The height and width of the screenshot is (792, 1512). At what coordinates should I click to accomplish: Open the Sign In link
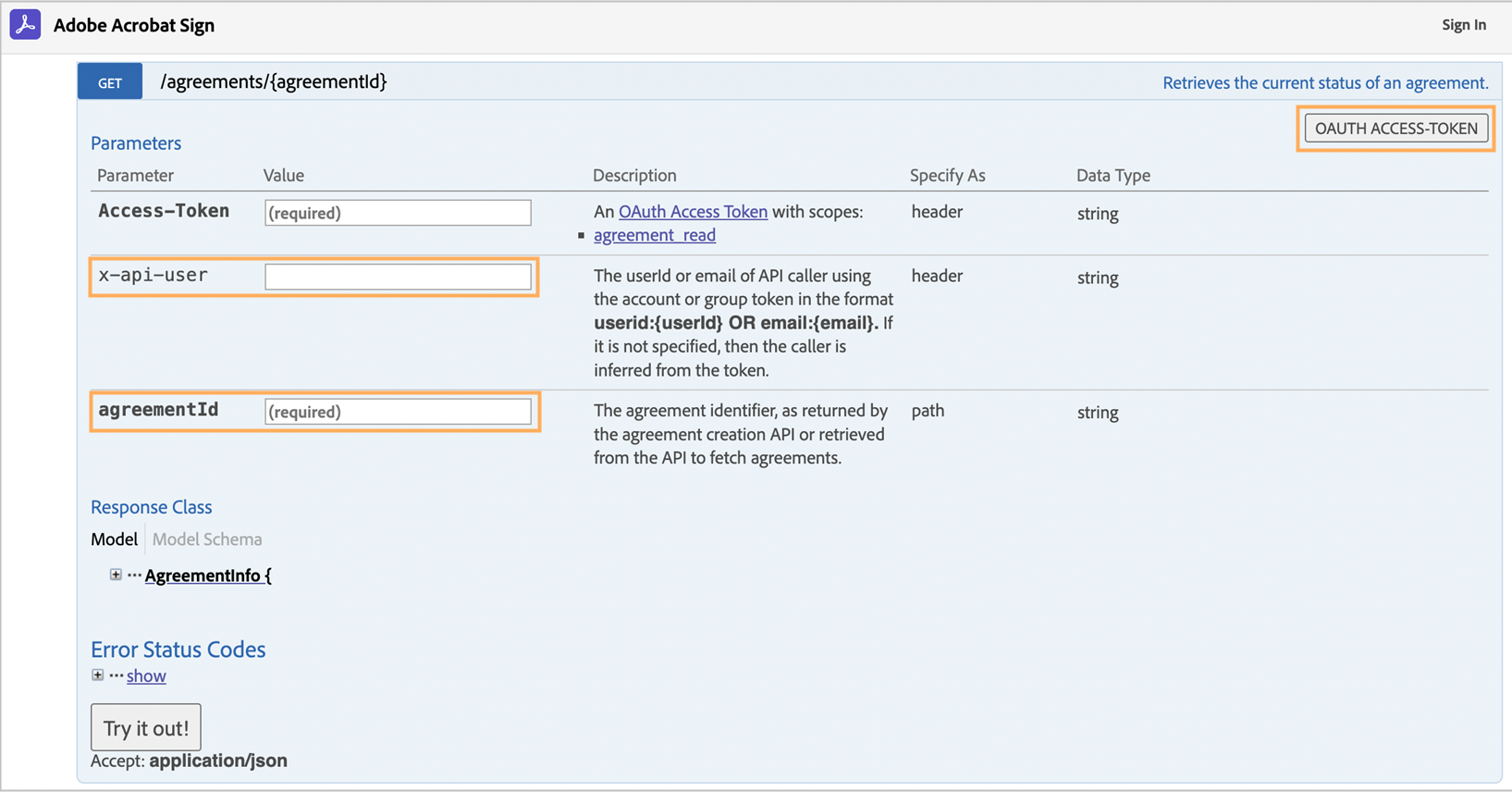pos(1463,25)
